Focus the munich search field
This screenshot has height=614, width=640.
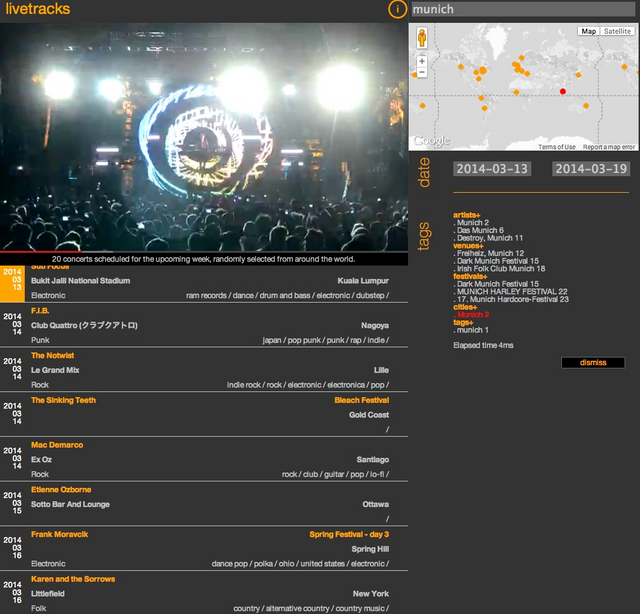[x=523, y=9]
